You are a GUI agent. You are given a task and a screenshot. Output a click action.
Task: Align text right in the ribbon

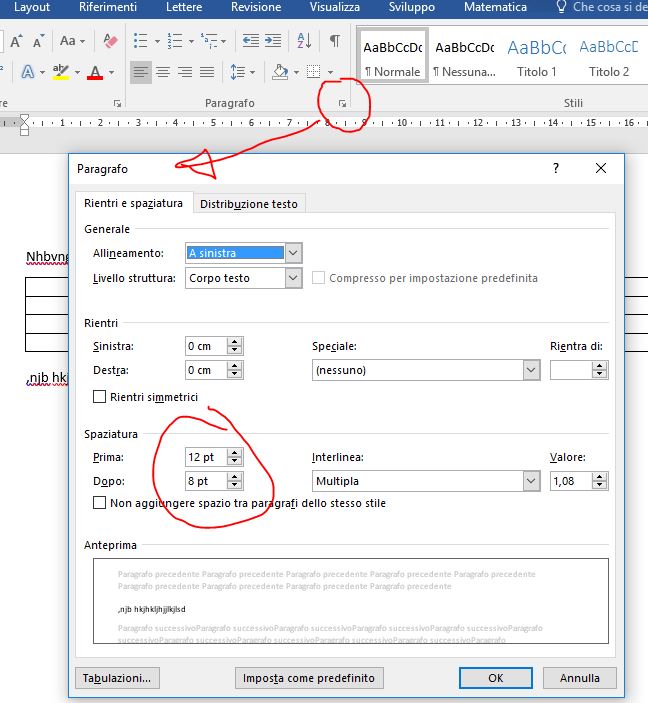pyautogui.click(x=185, y=72)
